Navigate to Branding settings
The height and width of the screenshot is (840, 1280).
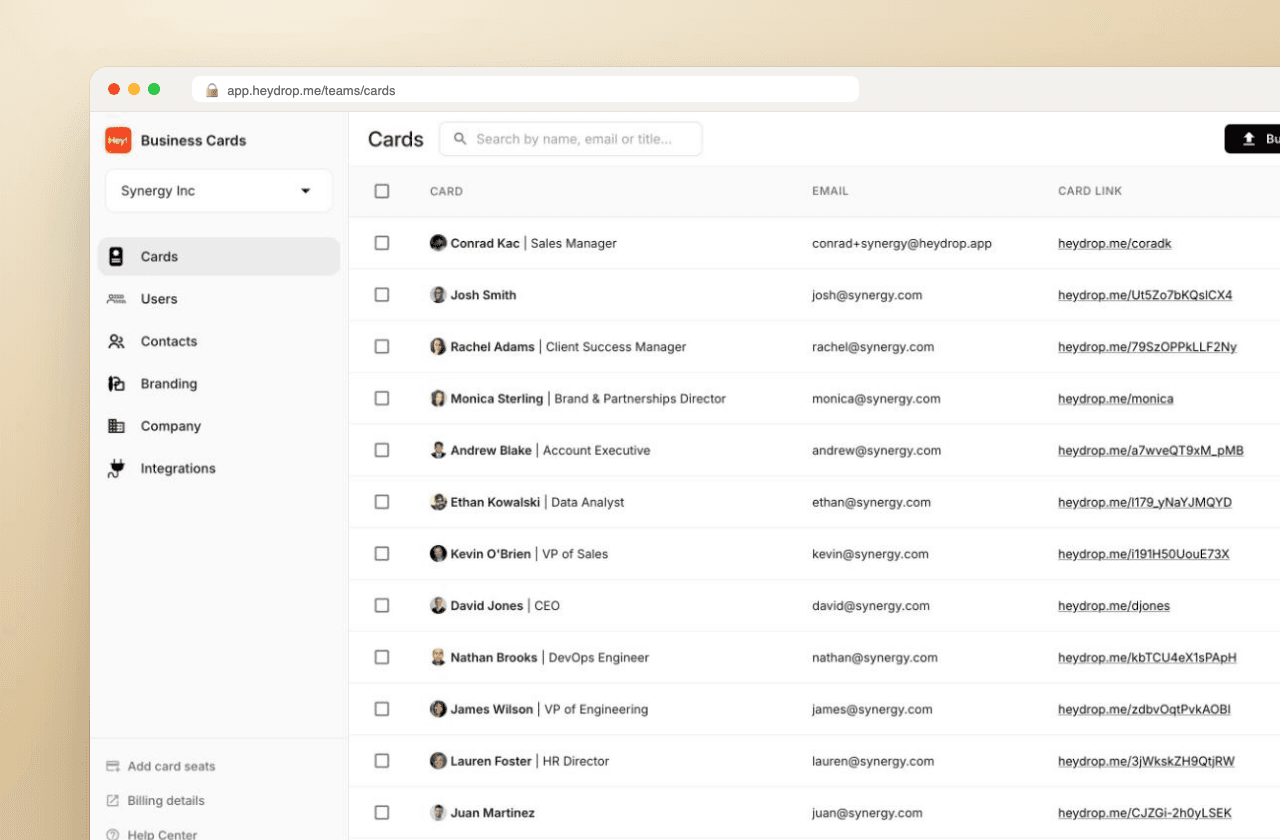[219, 384]
